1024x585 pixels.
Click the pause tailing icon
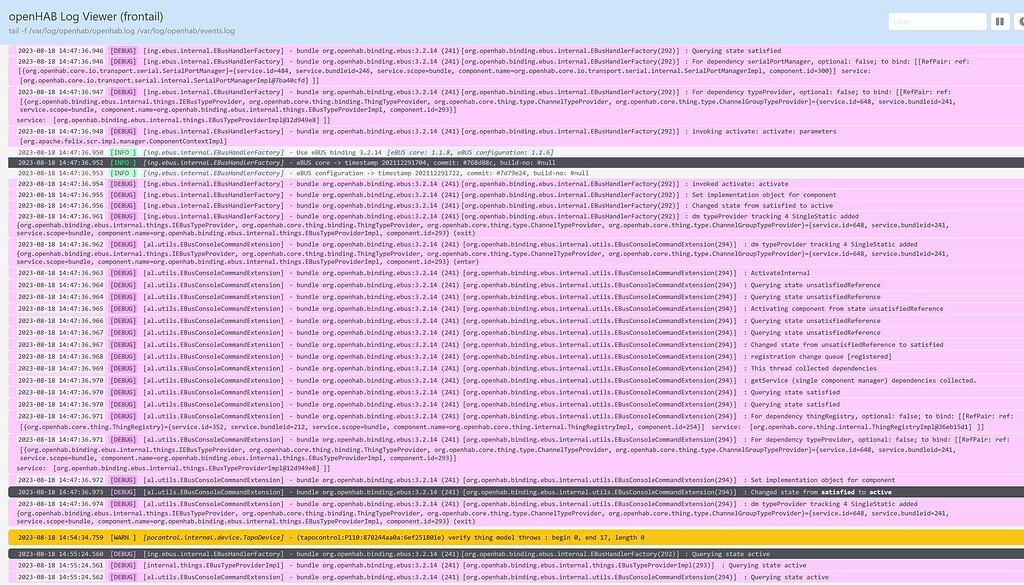pos(998,20)
